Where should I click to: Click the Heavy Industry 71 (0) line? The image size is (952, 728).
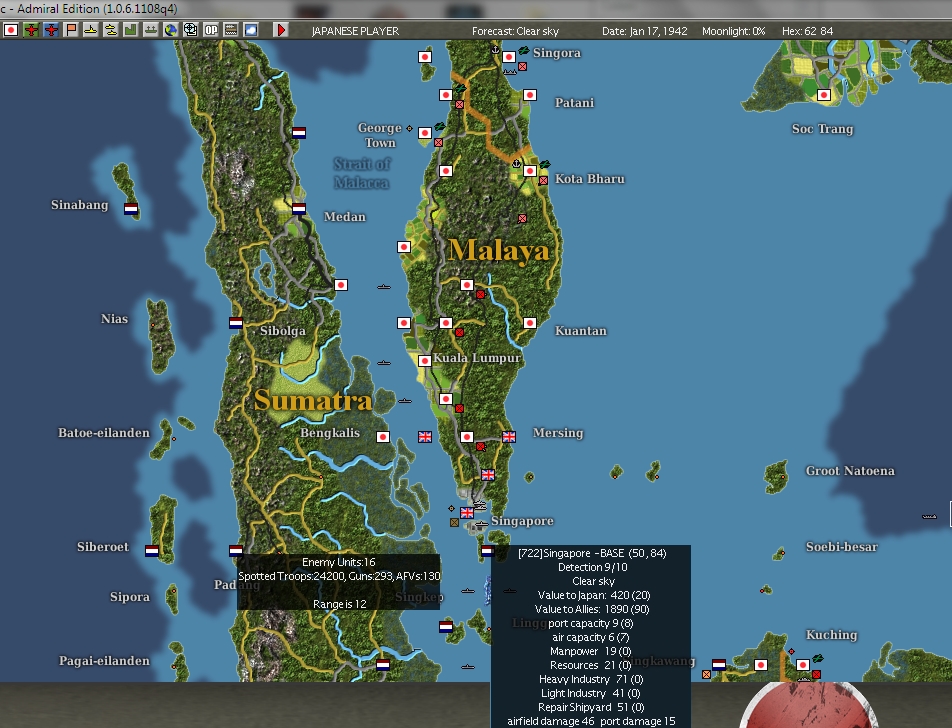click(591, 679)
